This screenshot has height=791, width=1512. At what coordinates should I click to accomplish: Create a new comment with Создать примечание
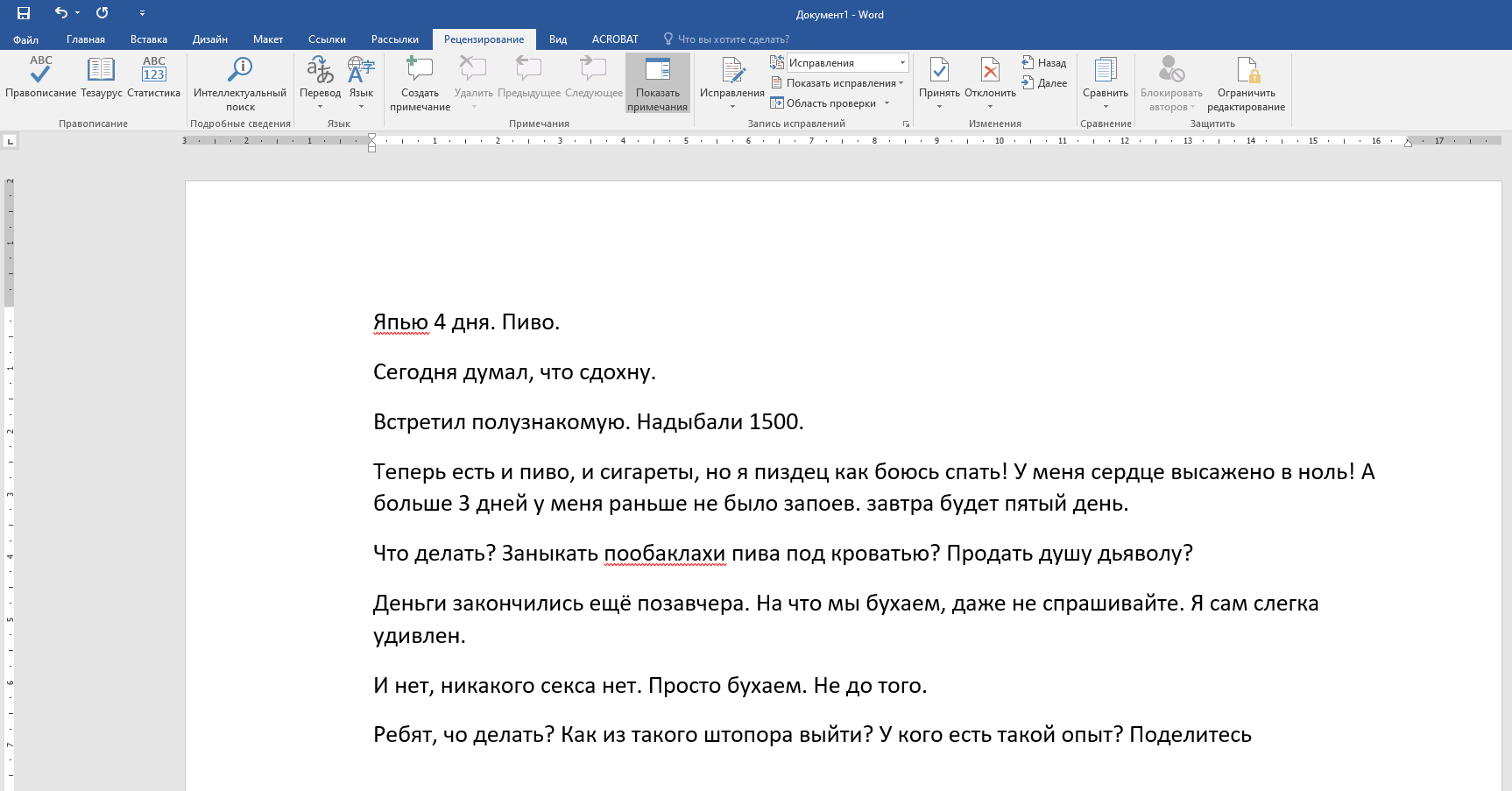[x=420, y=82]
